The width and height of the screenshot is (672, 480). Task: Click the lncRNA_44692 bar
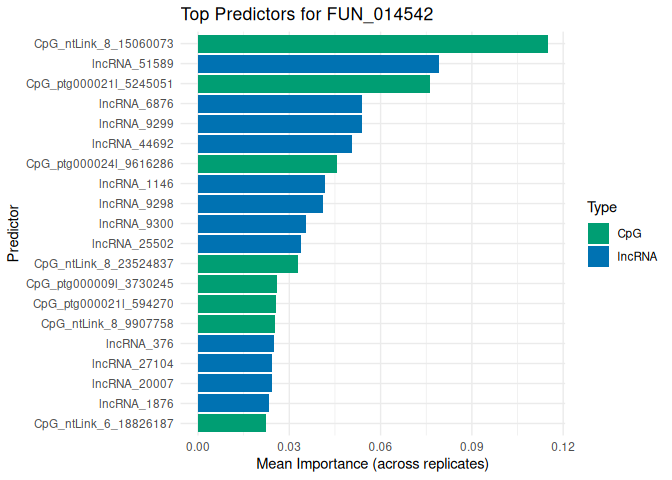(274, 144)
